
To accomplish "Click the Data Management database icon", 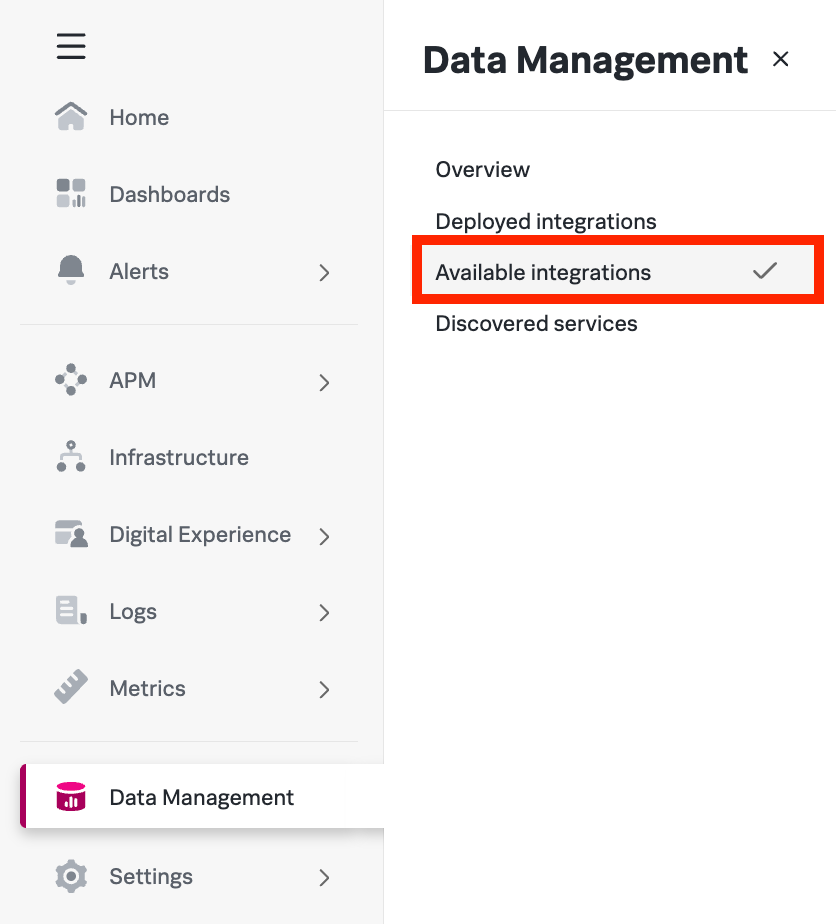I will (x=71, y=797).
